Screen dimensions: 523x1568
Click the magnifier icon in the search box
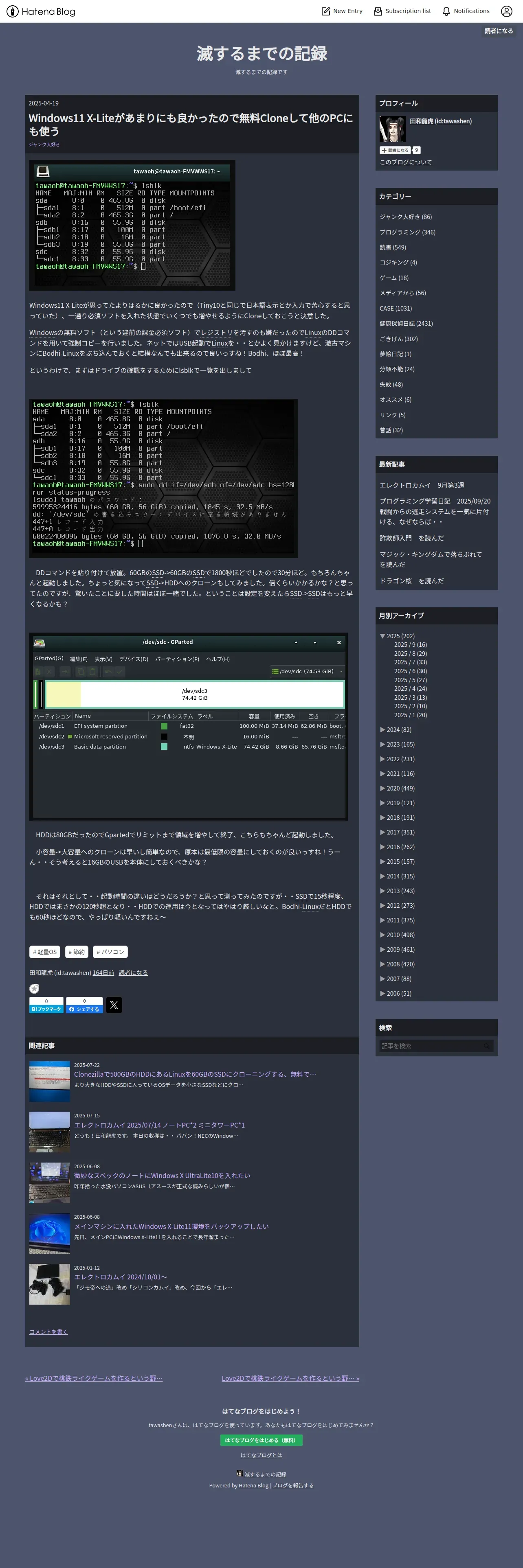[486, 1046]
